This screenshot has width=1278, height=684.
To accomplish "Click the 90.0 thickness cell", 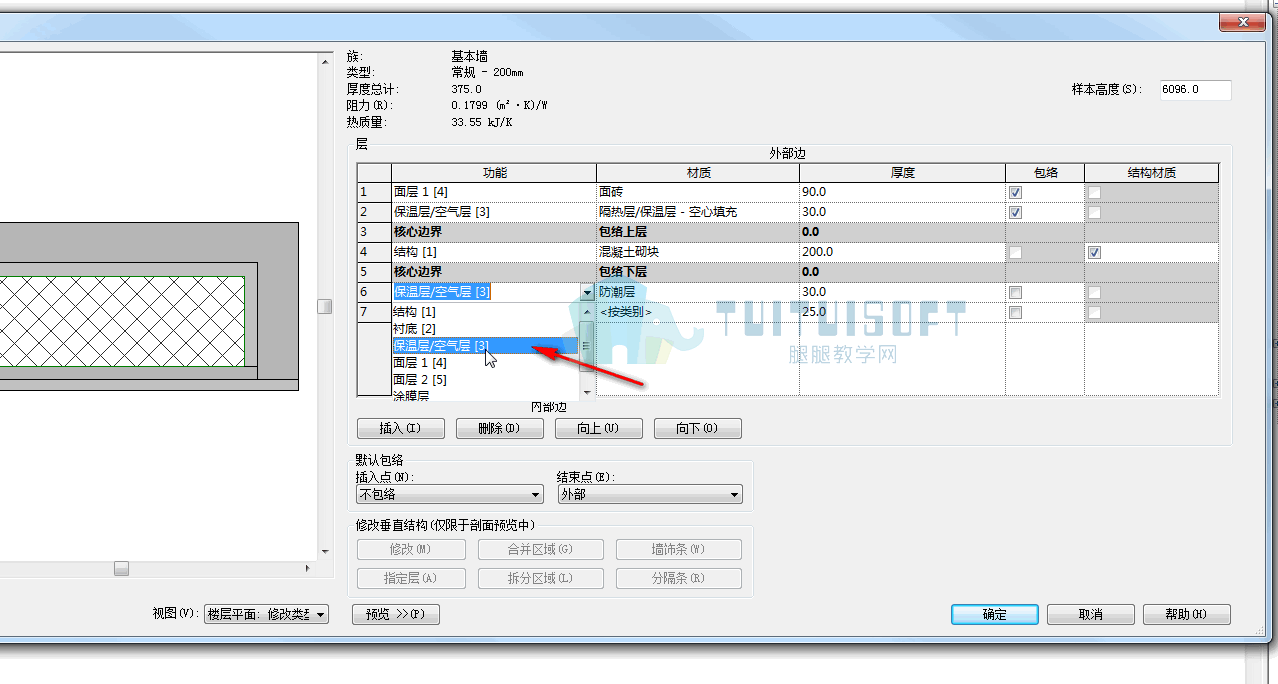I will [902, 192].
